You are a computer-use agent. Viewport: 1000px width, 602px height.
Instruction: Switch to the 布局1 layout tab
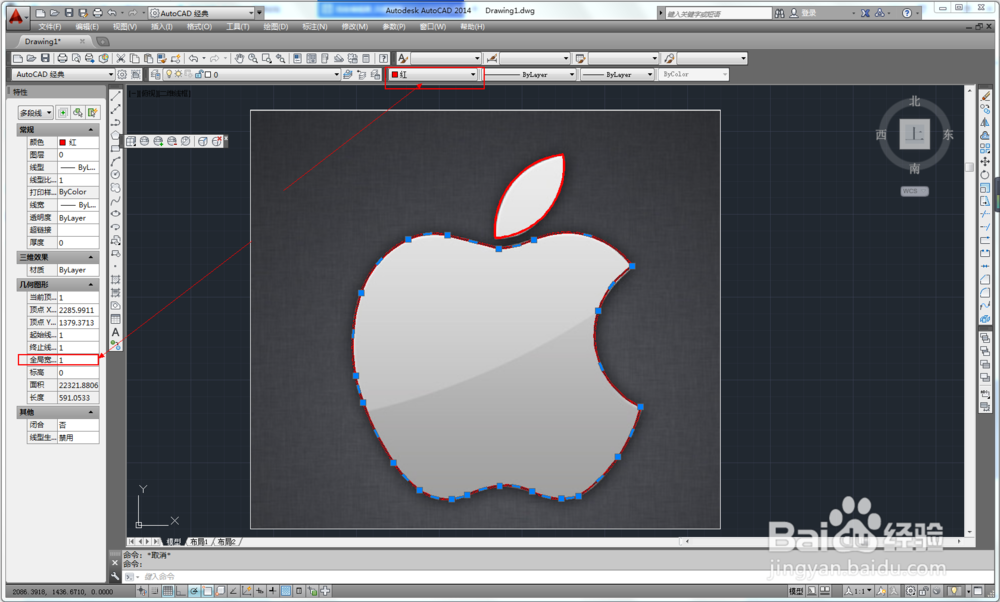click(x=199, y=541)
